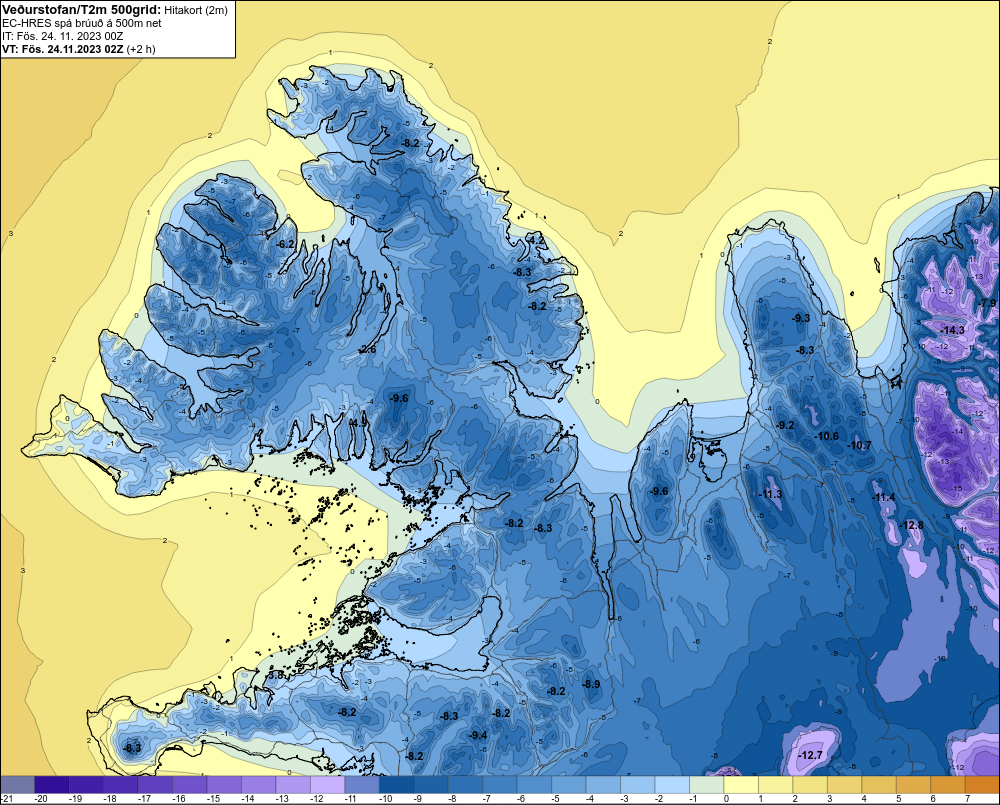
Task: Click the grey-blue swatch above -21
Action: (17, 784)
